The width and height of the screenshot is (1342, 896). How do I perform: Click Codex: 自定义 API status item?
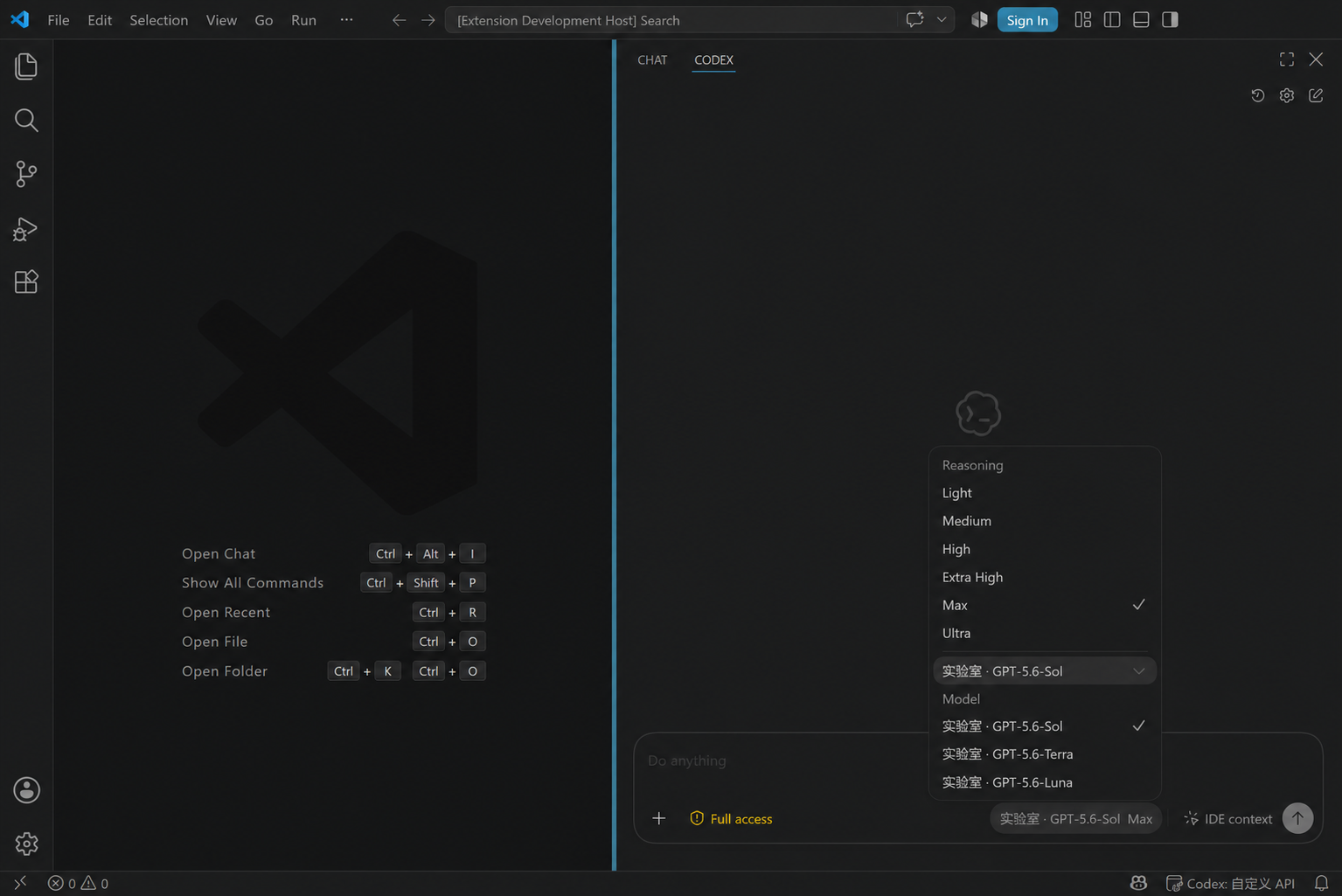coord(1230,883)
